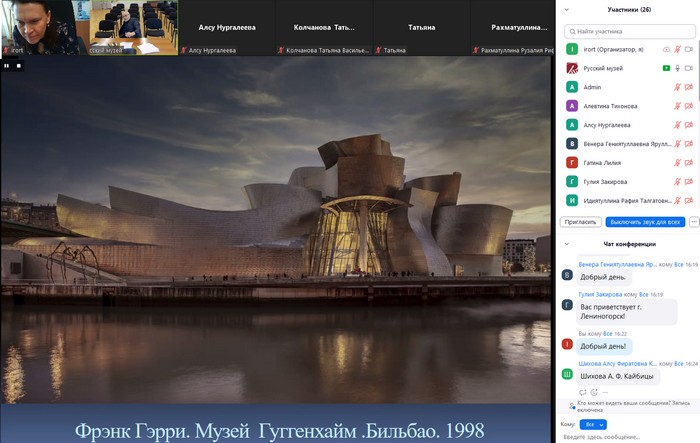Click Идиятуллина Рафия's disabled camera icon
The width and height of the screenshot is (700, 443).
coord(689,201)
